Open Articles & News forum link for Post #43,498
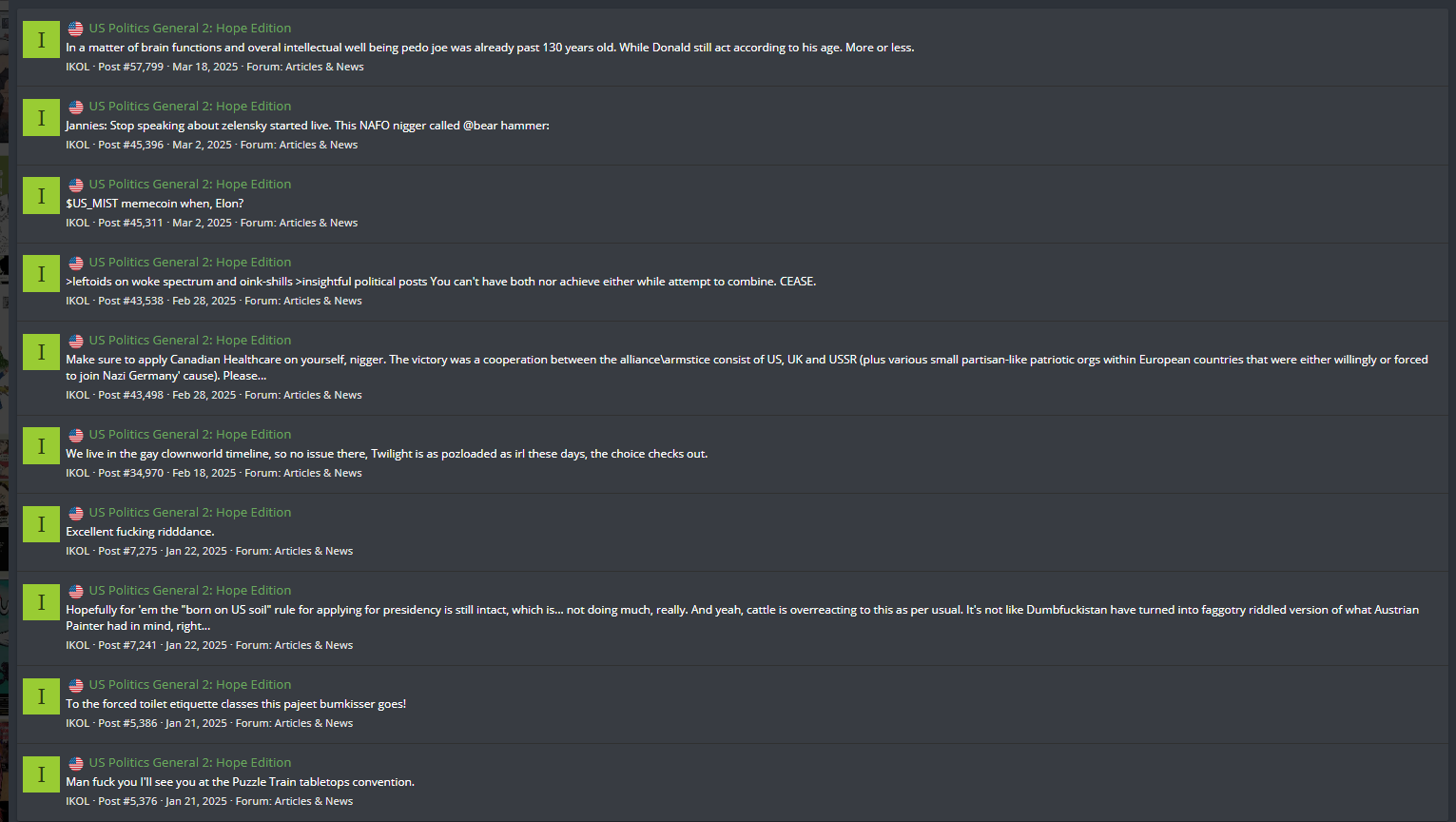Screen dimensions: 1456x822 click(322, 395)
